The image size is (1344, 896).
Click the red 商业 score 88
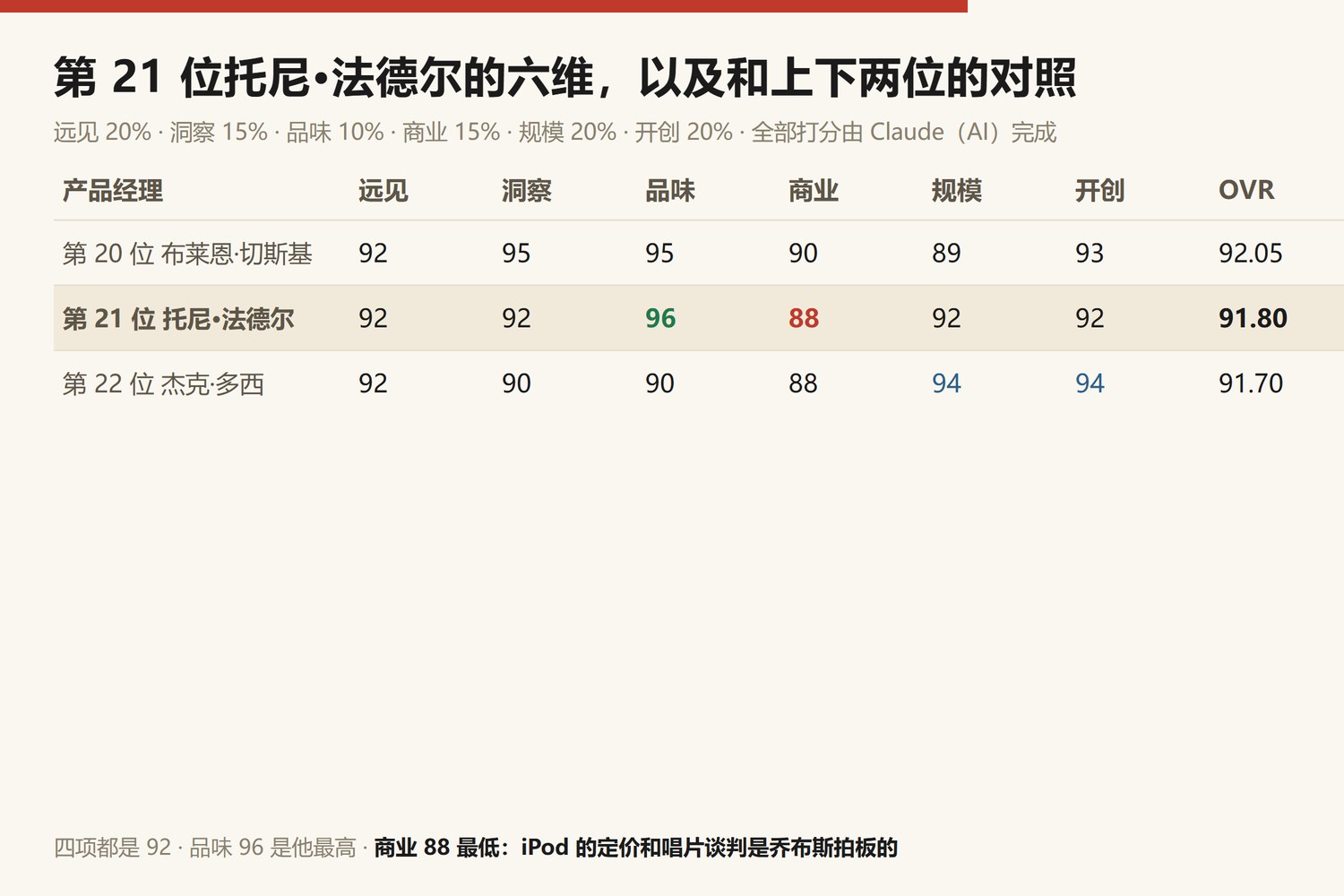804,318
